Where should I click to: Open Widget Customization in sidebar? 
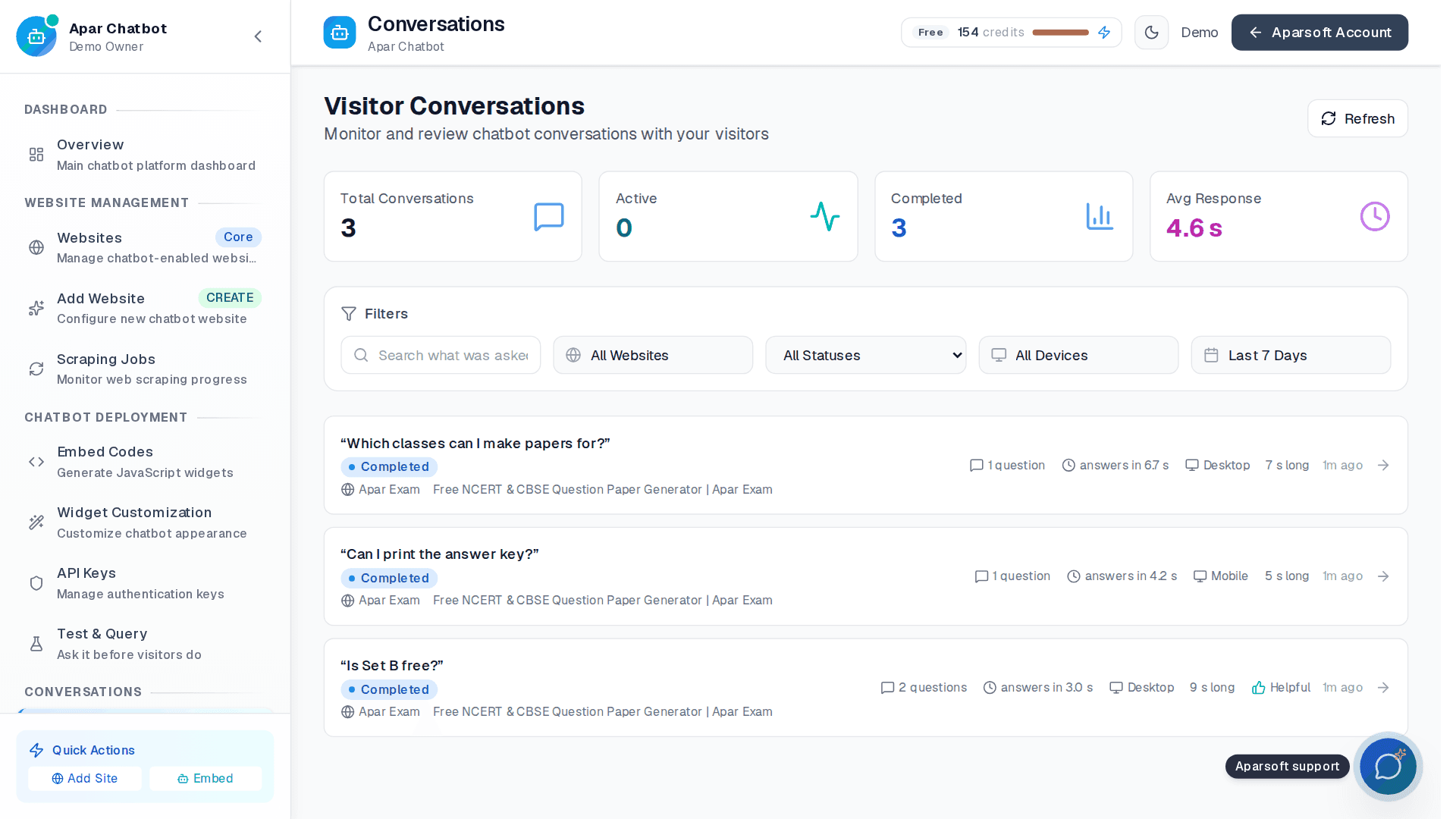[145, 522]
